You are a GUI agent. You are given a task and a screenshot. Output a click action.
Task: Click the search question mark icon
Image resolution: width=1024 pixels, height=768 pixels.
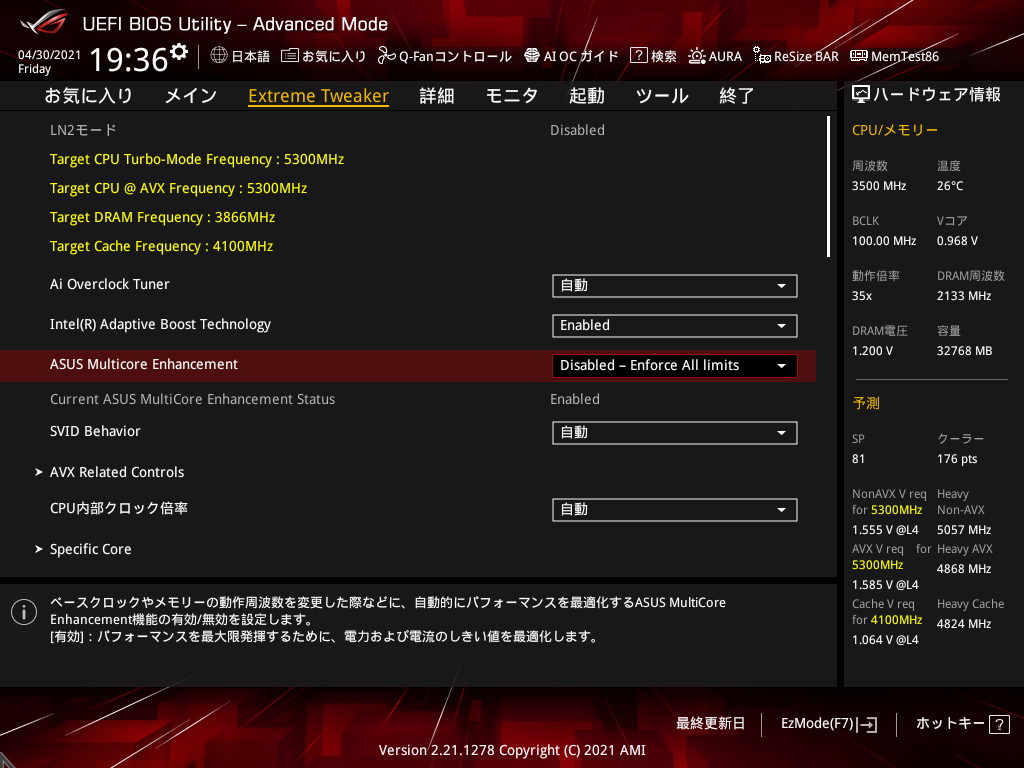click(638, 56)
